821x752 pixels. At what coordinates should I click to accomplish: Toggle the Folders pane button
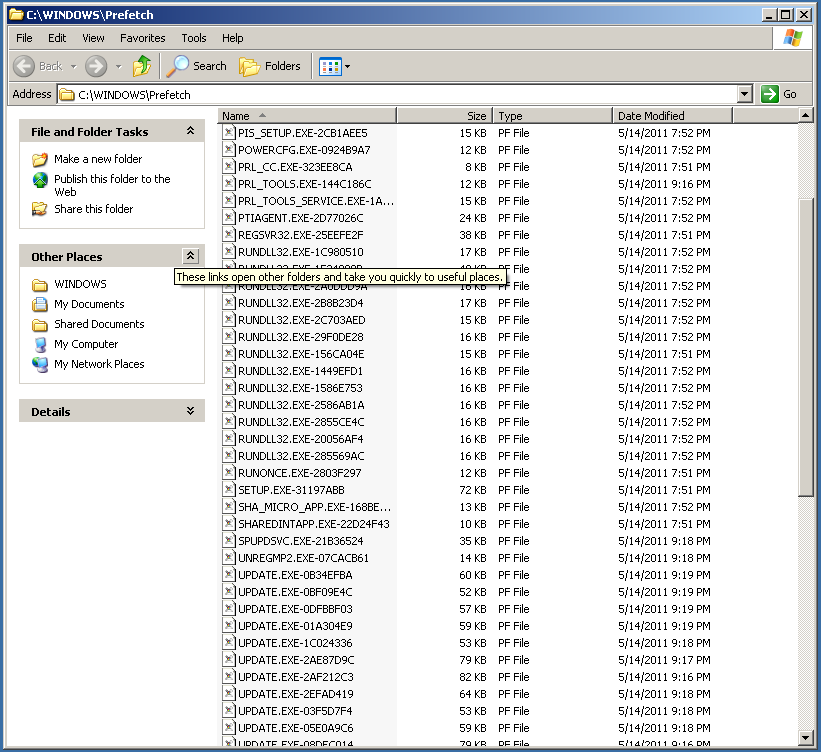pyautogui.click(x=270, y=66)
